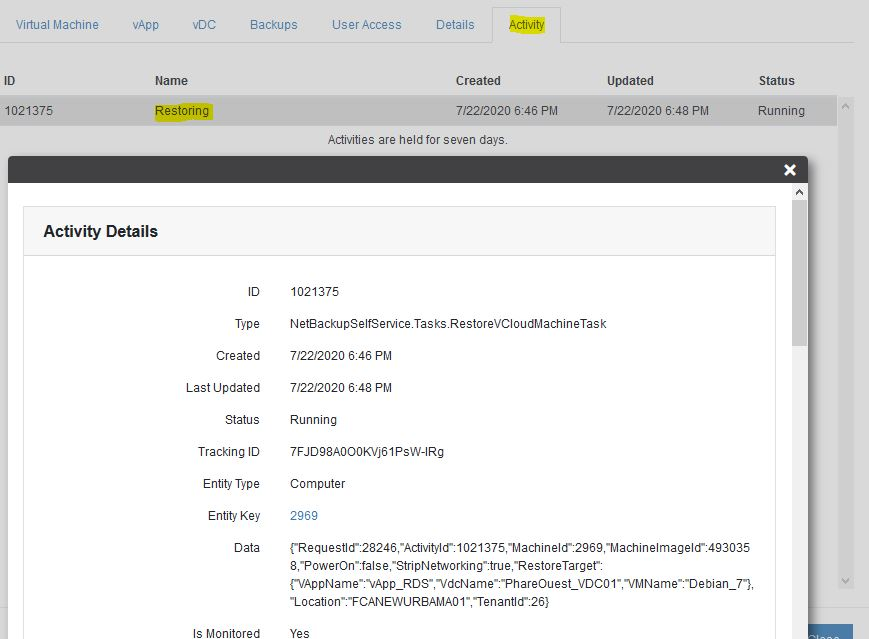Switch to the vApp tab
869x639 pixels.
pos(146,25)
